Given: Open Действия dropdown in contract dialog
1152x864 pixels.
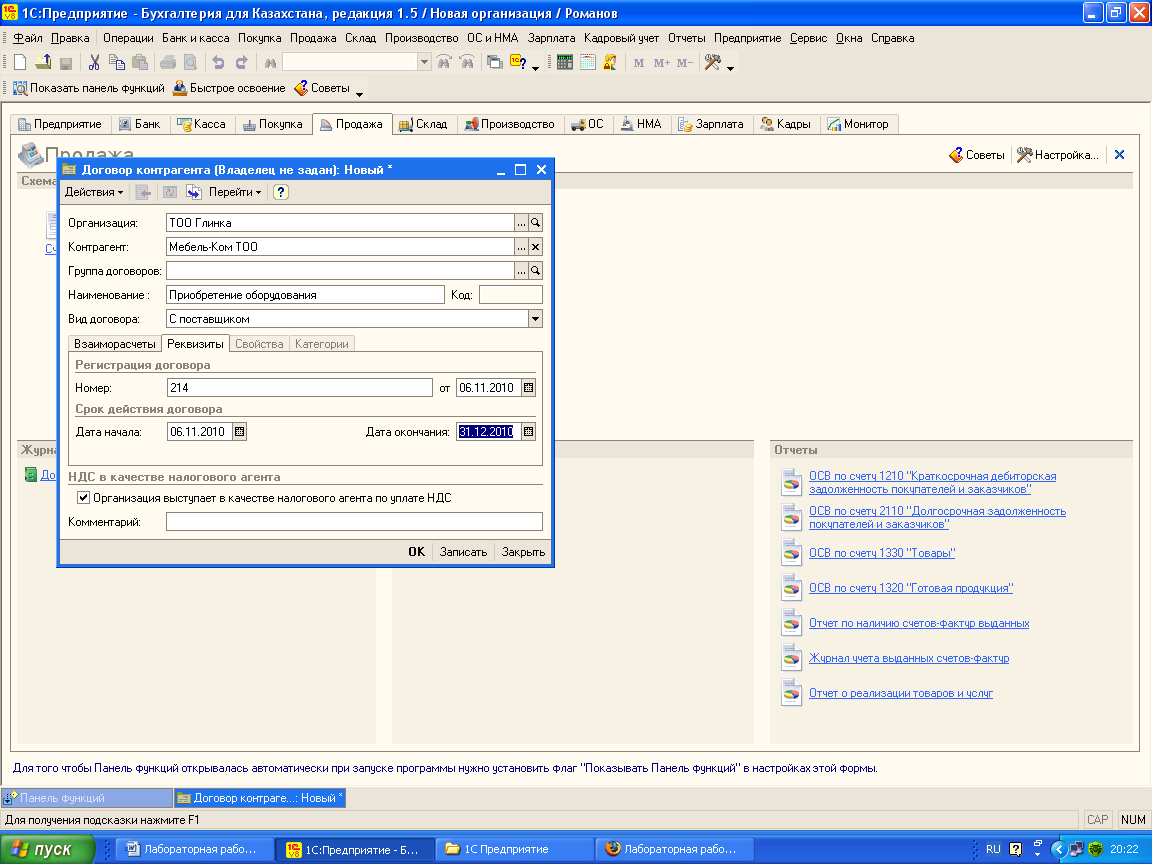Looking at the screenshot, I should tap(93, 192).
